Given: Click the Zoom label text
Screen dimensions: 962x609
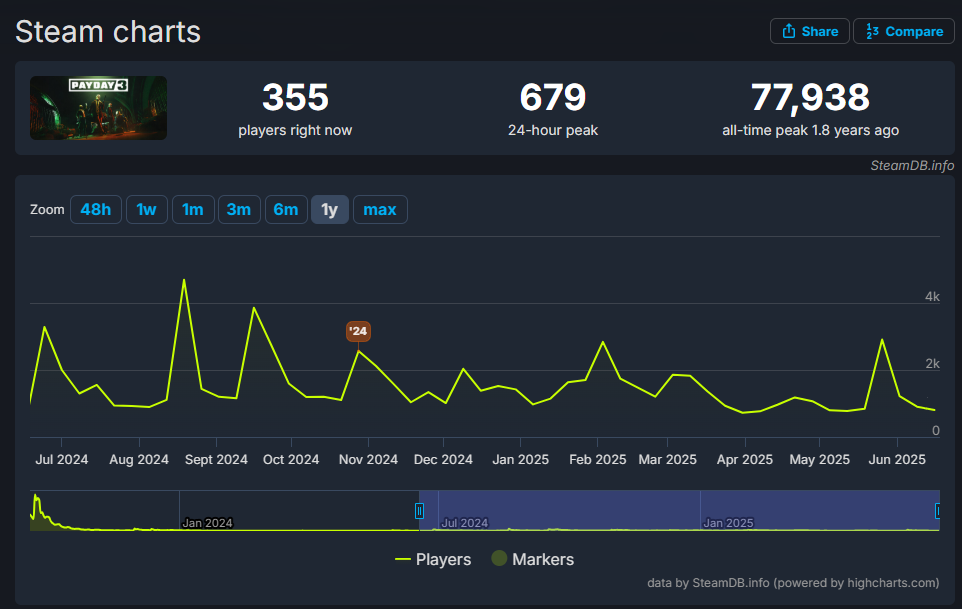Looking at the screenshot, I should (x=47, y=210).
